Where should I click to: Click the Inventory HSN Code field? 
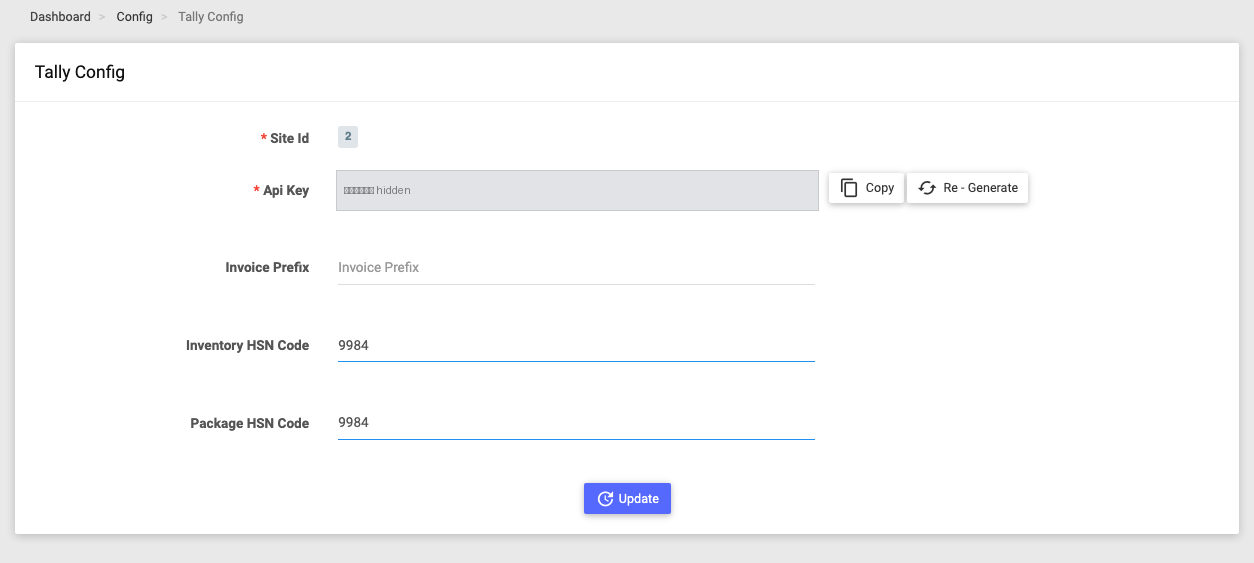[576, 346]
